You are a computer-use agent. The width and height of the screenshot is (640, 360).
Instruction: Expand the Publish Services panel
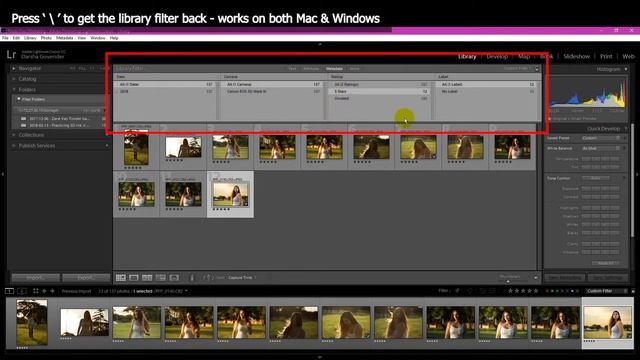pos(14,146)
